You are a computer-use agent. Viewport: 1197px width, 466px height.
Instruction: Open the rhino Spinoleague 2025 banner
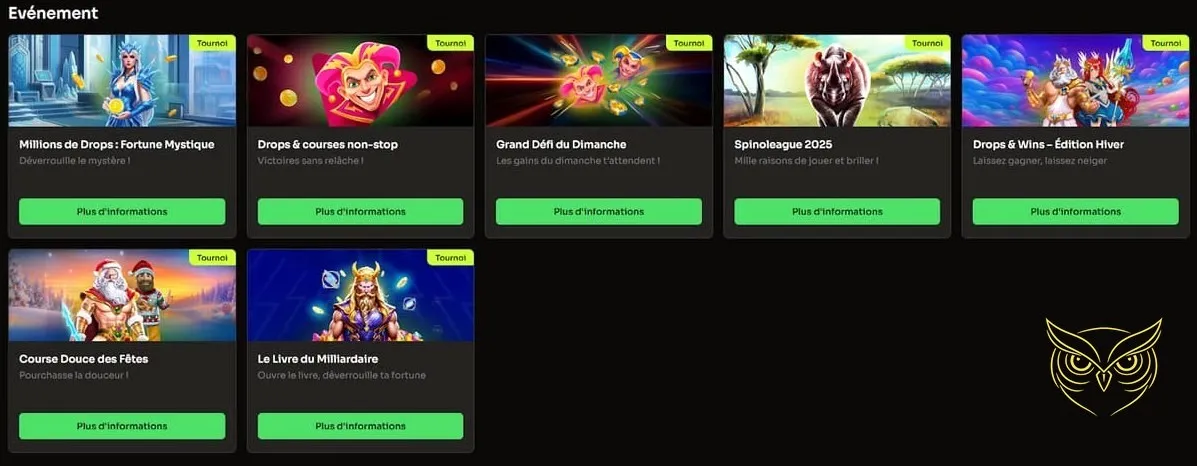click(837, 81)
